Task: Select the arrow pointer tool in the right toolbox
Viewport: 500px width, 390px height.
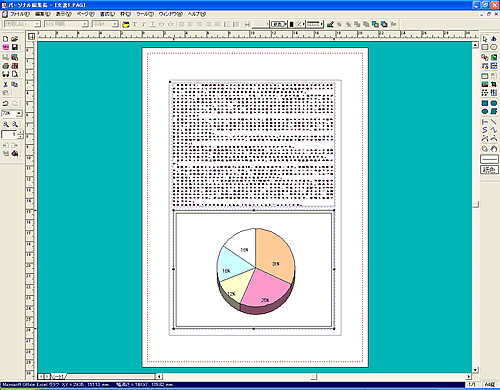Action: [485, 39]
